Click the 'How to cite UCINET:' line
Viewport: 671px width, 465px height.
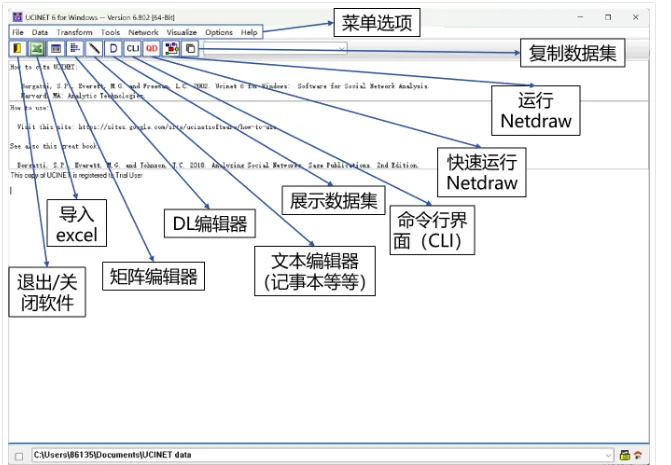pos(44,67)
